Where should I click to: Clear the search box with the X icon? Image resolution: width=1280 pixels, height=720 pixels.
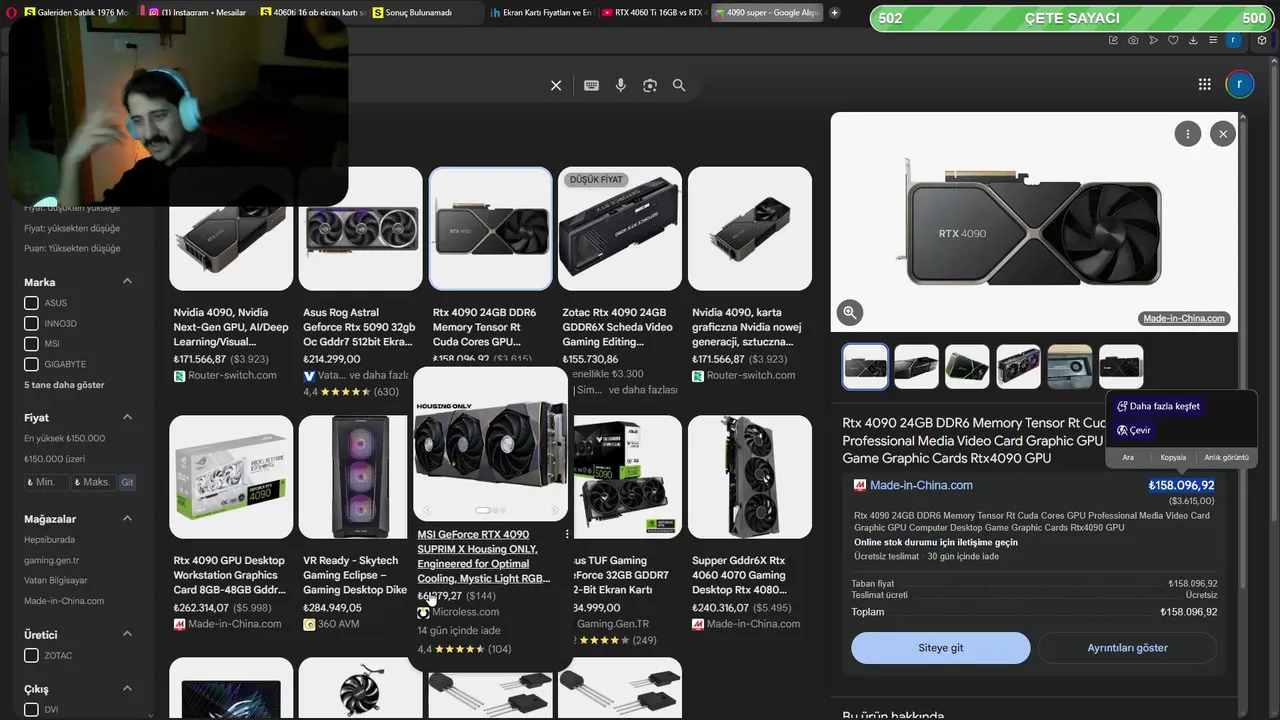(x=556, y=86)
